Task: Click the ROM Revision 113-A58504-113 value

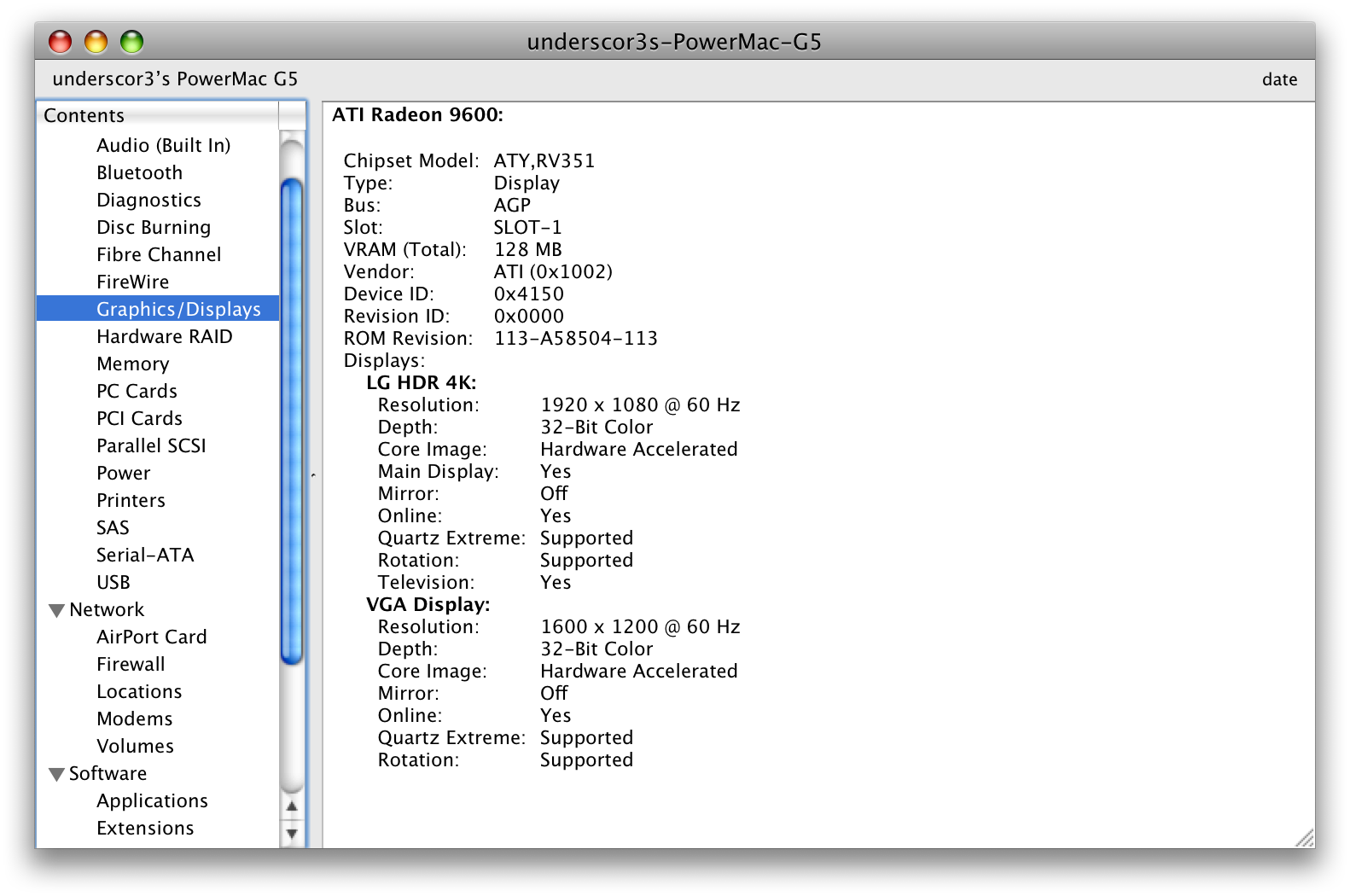Action: tap(576, 338)
